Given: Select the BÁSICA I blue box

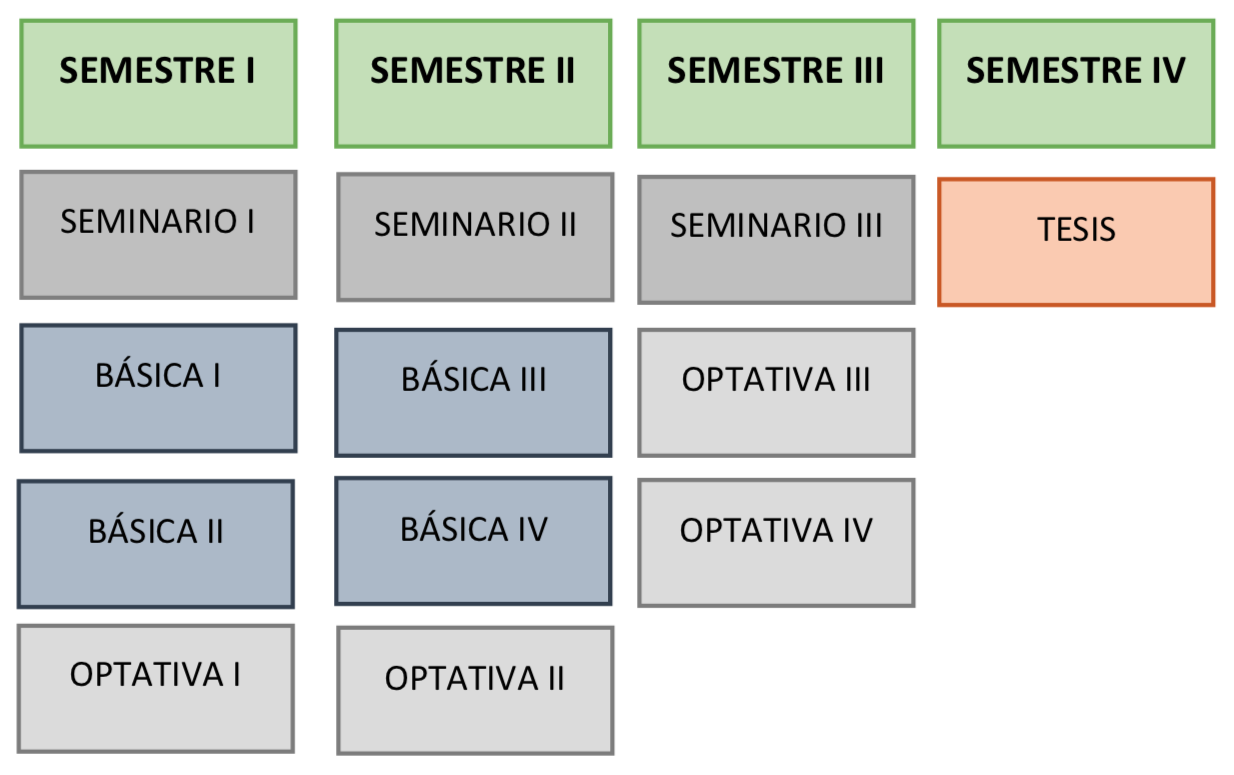Looking at the screenshot, I should [158, 388].
